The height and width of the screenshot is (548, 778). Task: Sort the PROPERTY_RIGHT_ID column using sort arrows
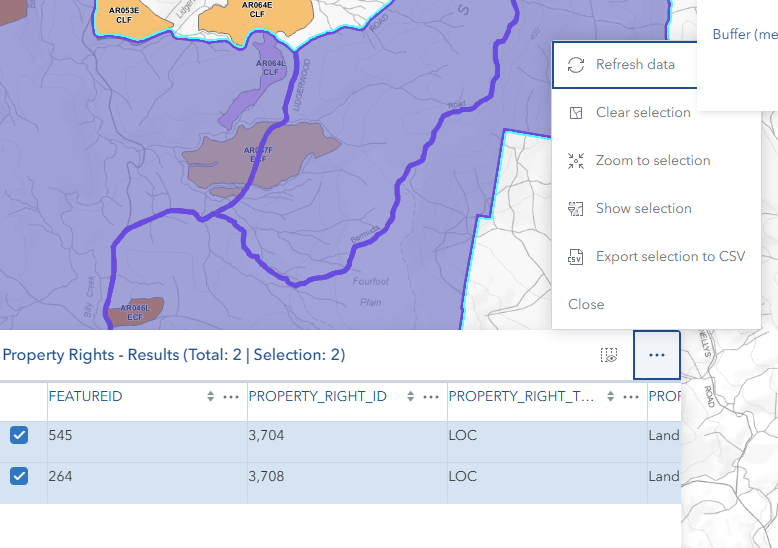pos(410,397)
